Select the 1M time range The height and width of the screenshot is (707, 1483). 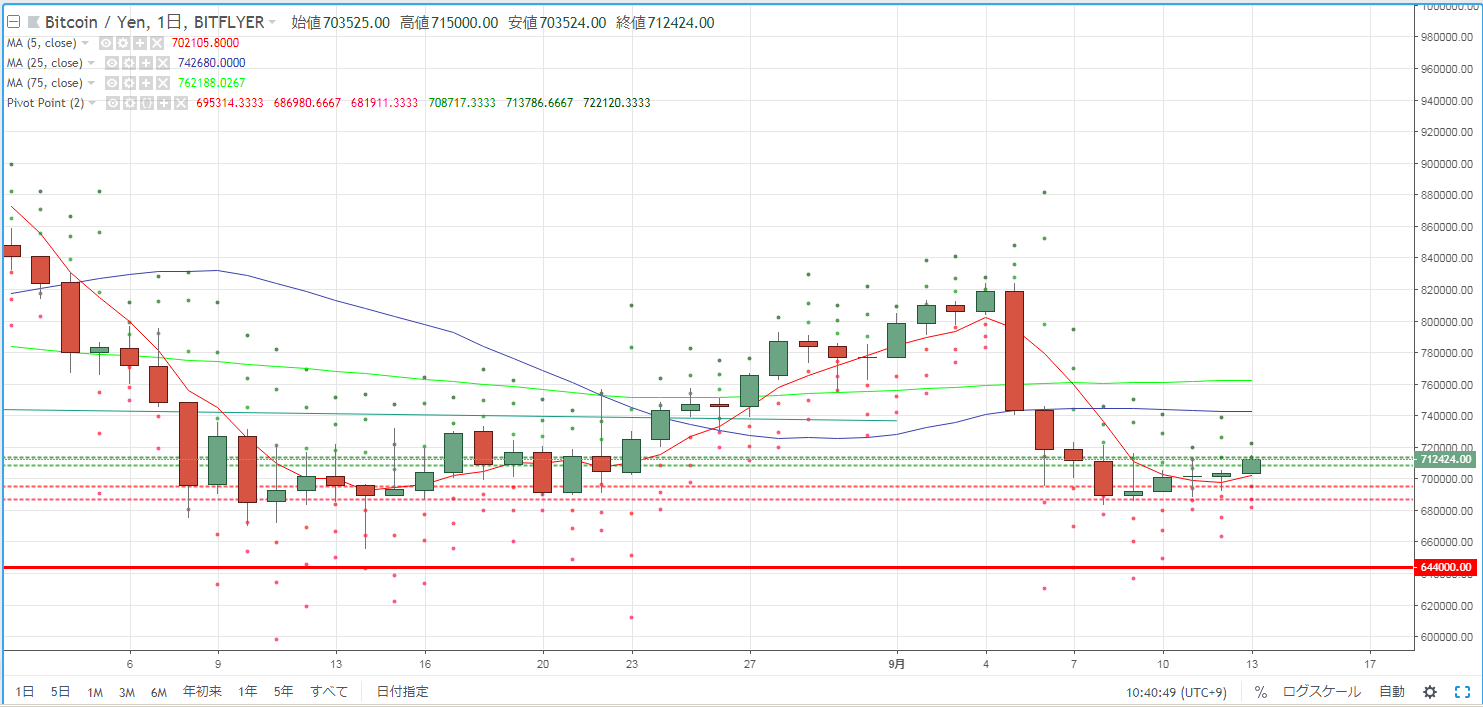95,692
